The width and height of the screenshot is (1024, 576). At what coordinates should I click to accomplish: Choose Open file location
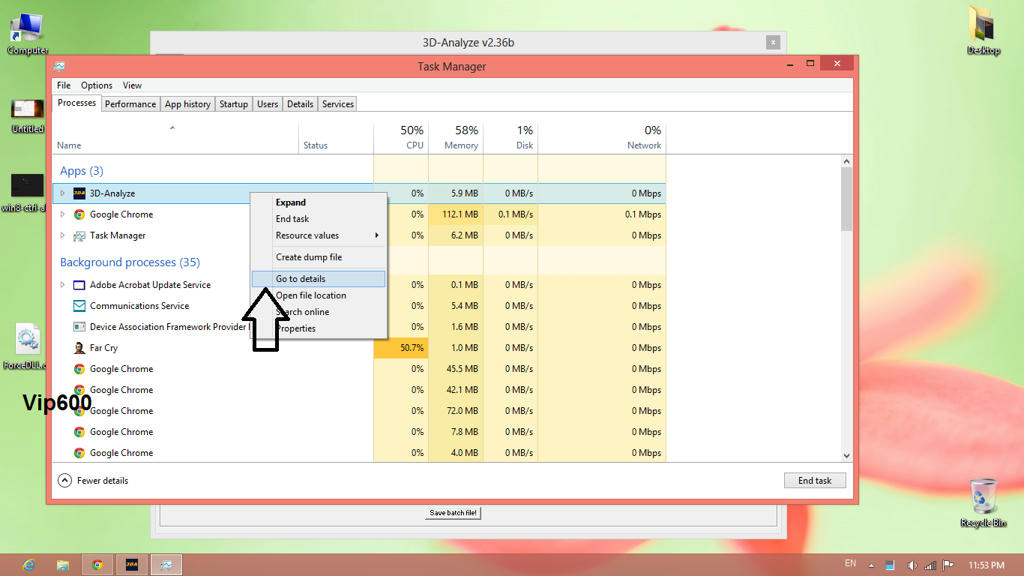[x=319, y=295]
